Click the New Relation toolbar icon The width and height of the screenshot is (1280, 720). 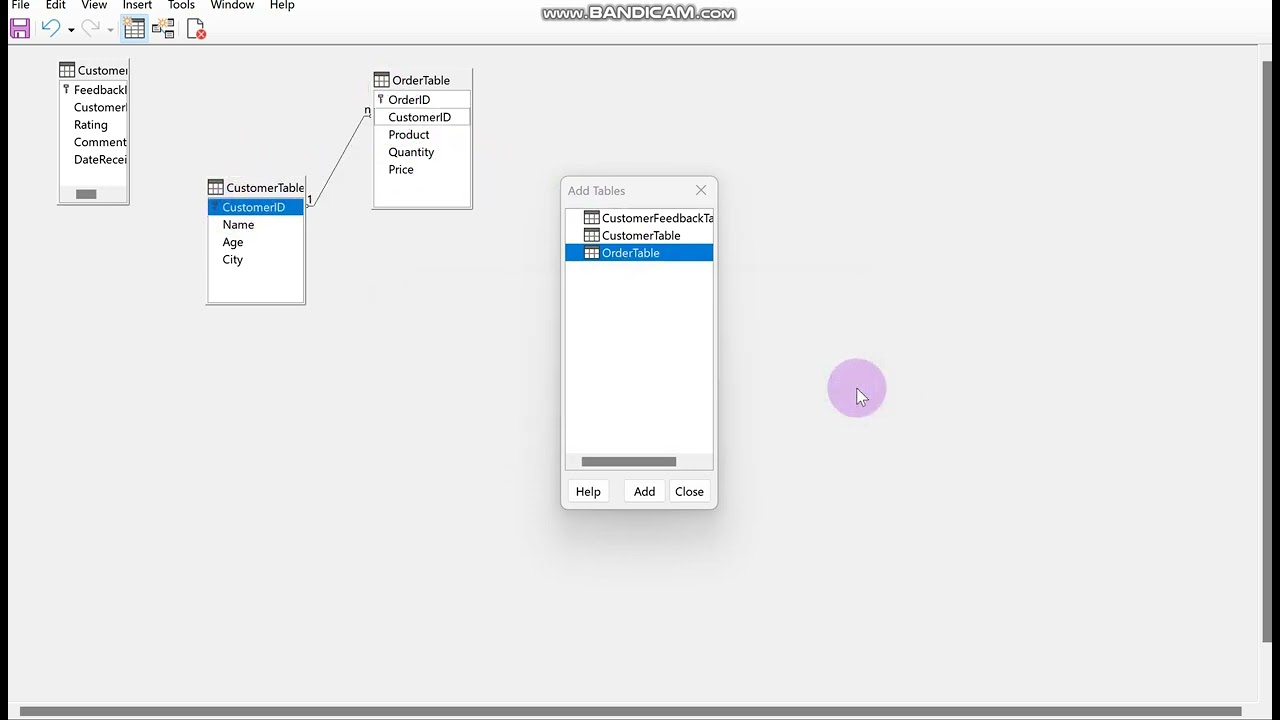click(x=163, y=29)
